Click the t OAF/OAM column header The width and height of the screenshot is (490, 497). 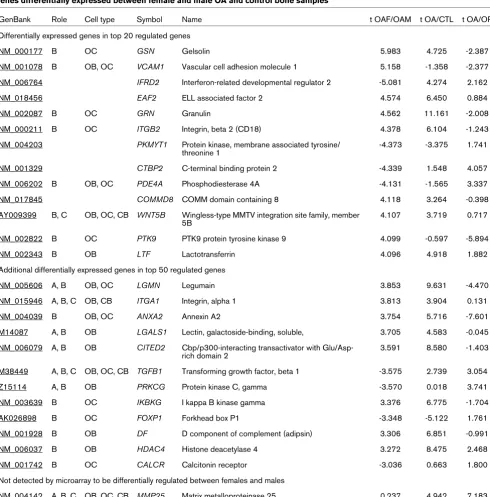click(x=390, y=19)
